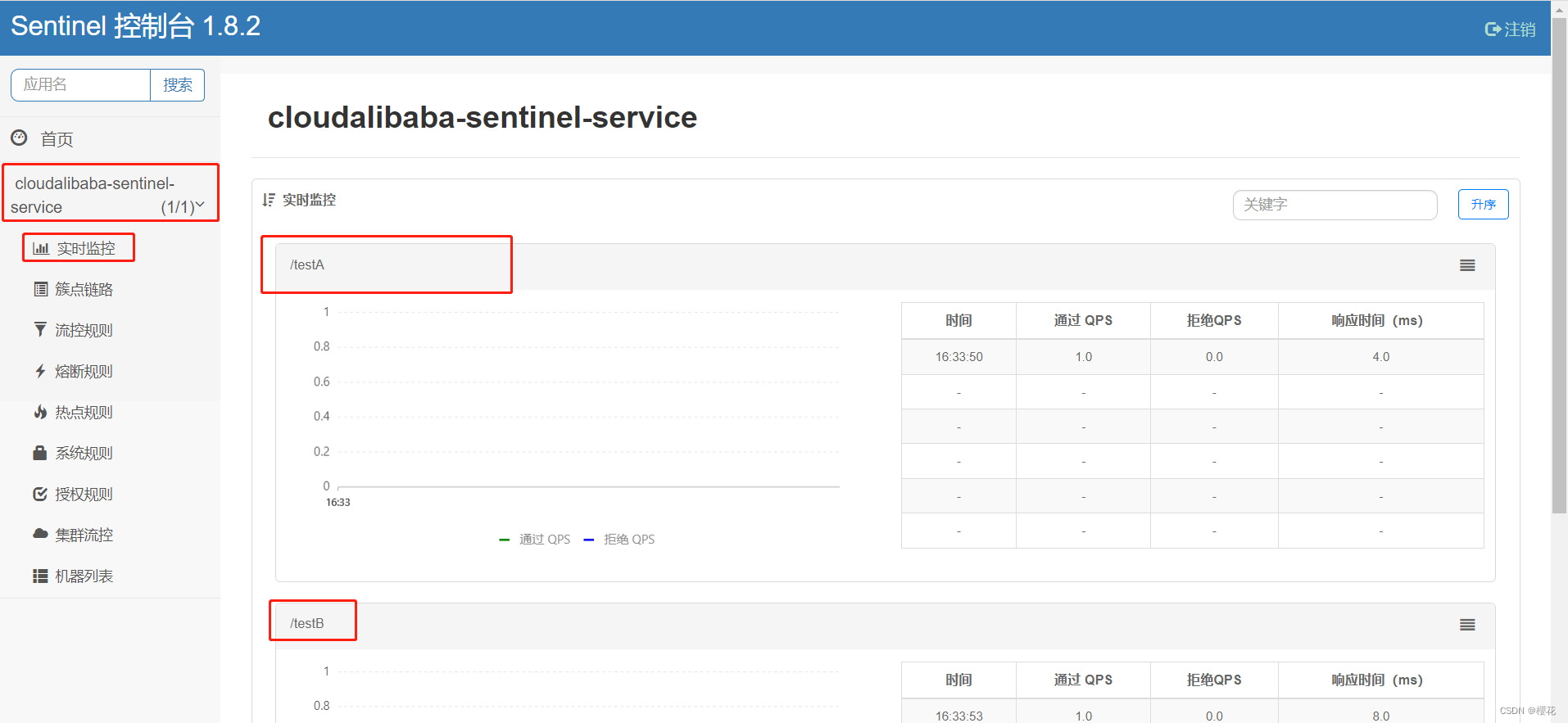Click the 搜索 search button
Screen dimensions: 1568x723
[177, 85]
